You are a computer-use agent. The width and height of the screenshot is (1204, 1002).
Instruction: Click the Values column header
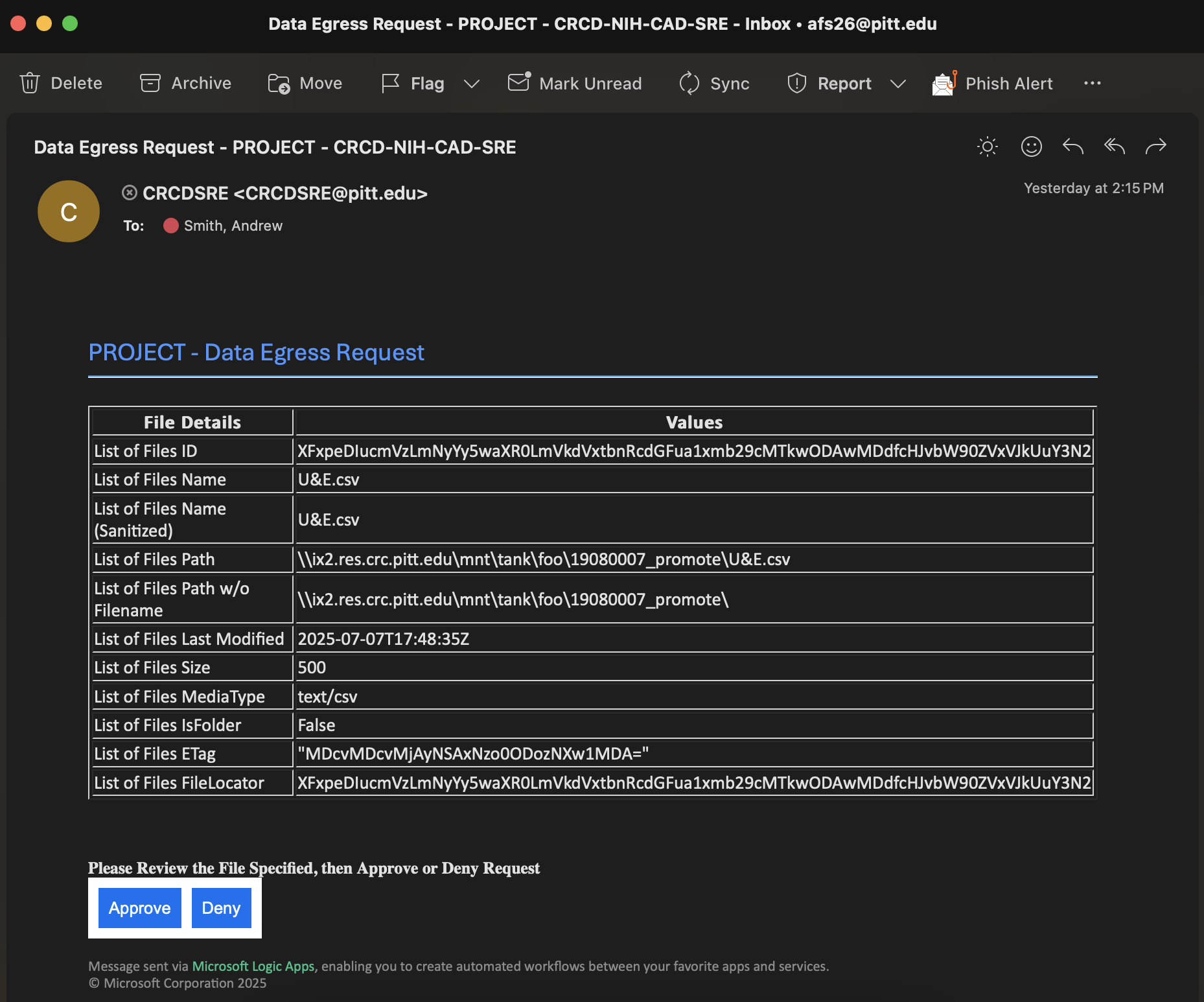point(694,423)
